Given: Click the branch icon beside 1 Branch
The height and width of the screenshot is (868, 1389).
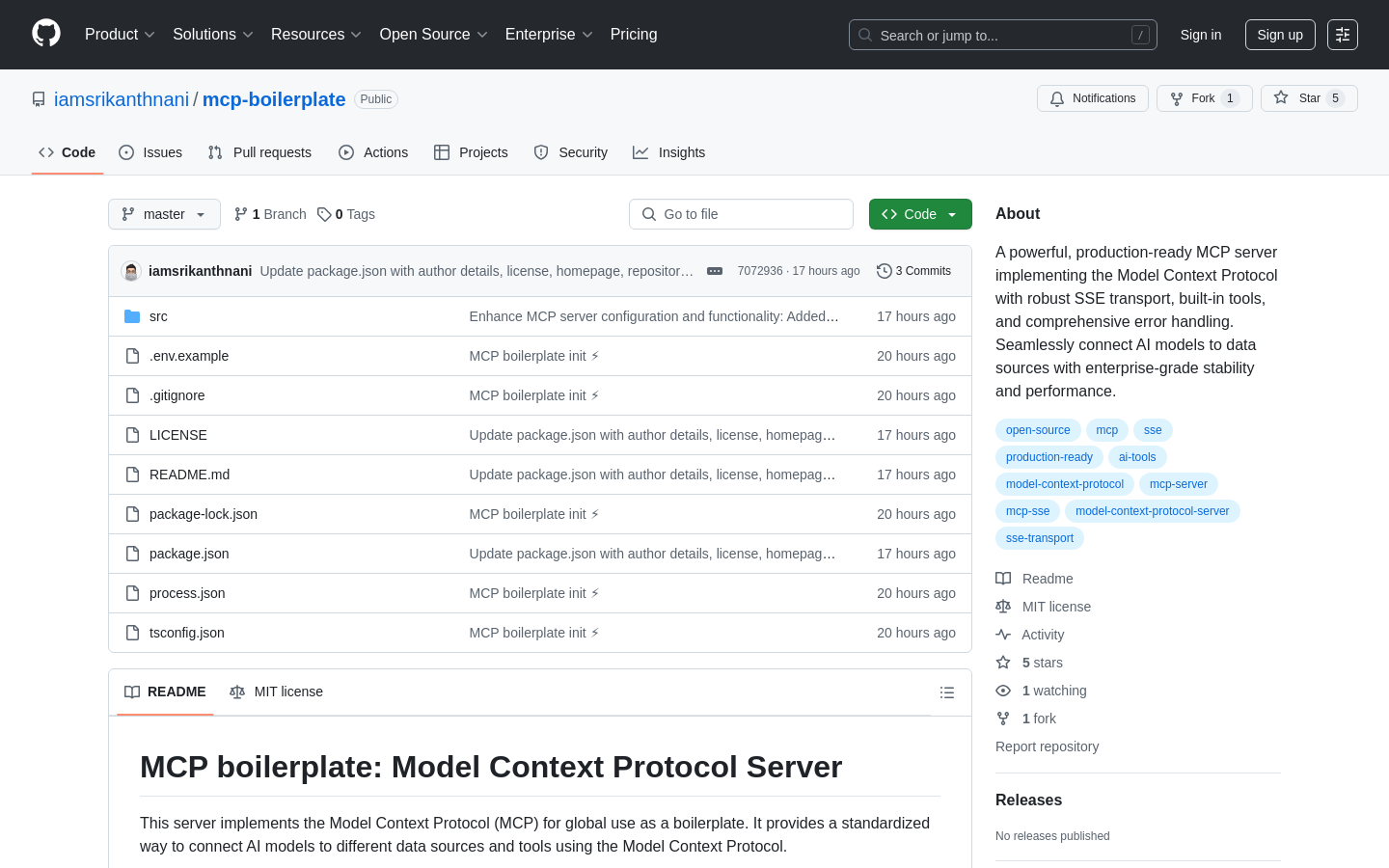Looking at the screenshot, I should pyautogui.click(x=241, y=214).
